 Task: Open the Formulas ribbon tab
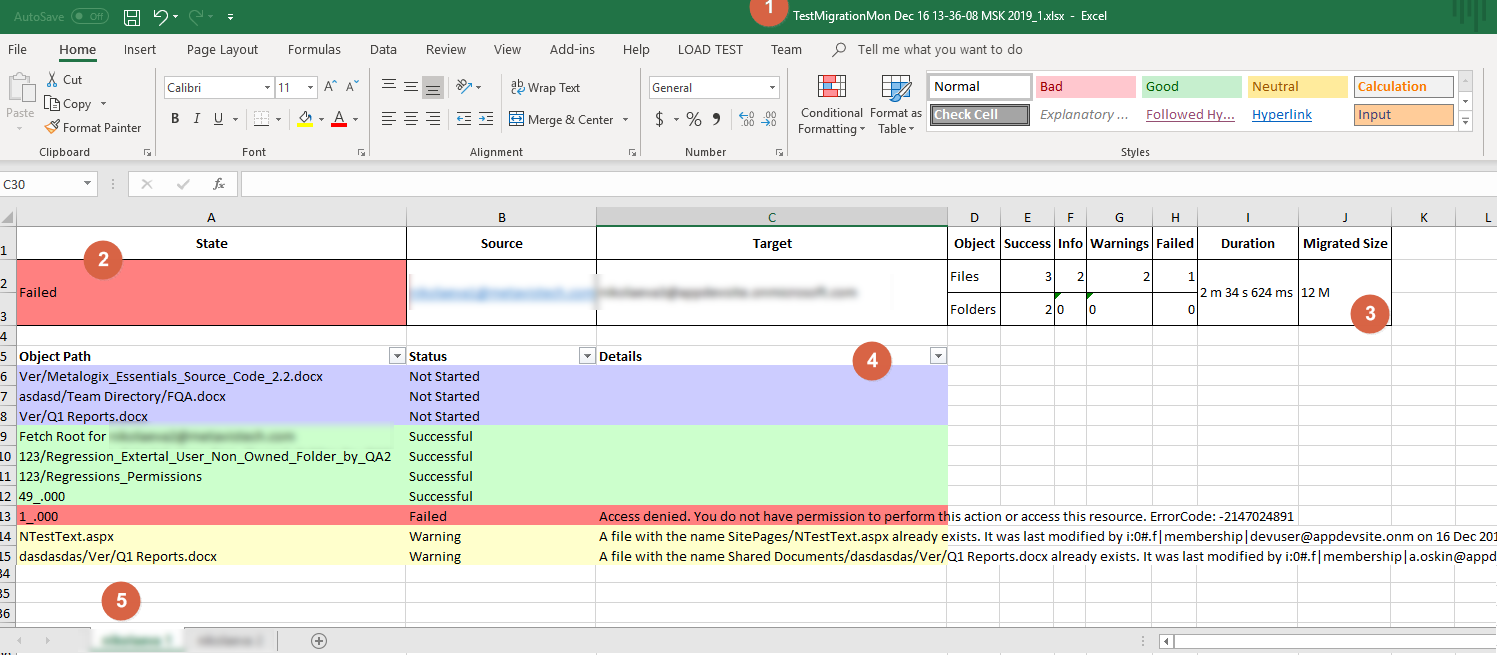(314, 49)
